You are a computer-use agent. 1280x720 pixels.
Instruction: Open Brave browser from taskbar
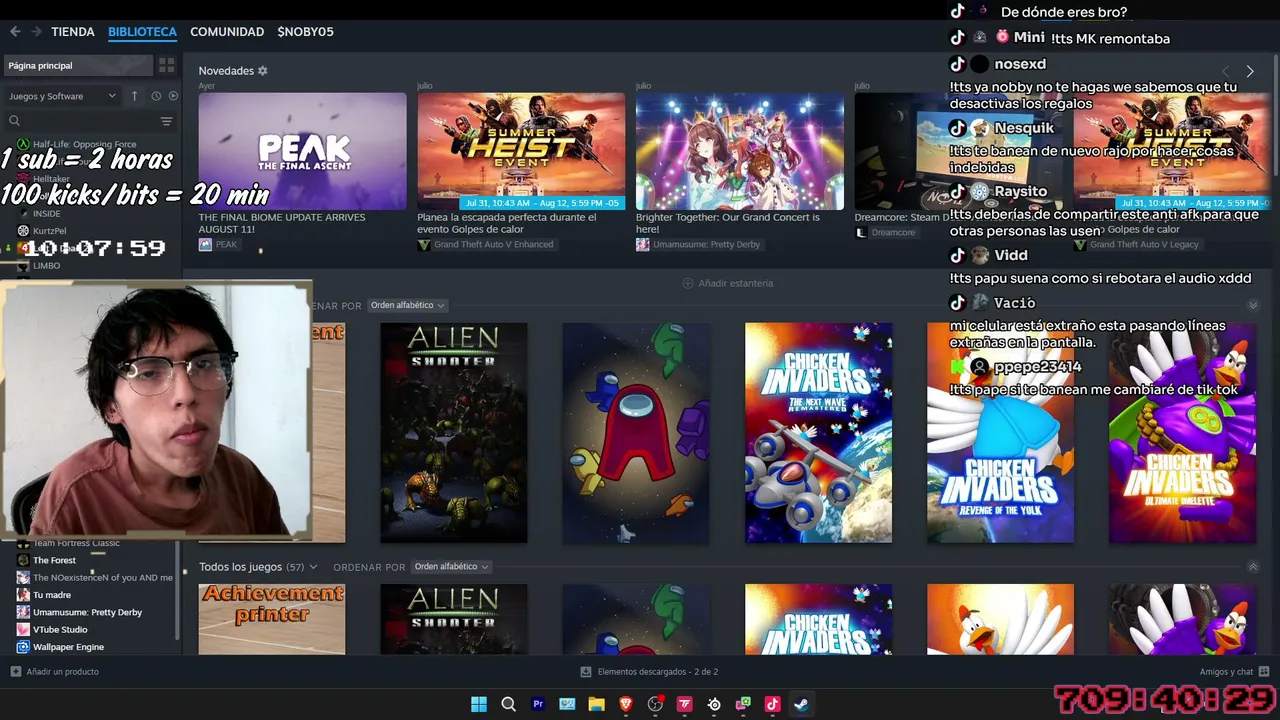coord(626,704)
